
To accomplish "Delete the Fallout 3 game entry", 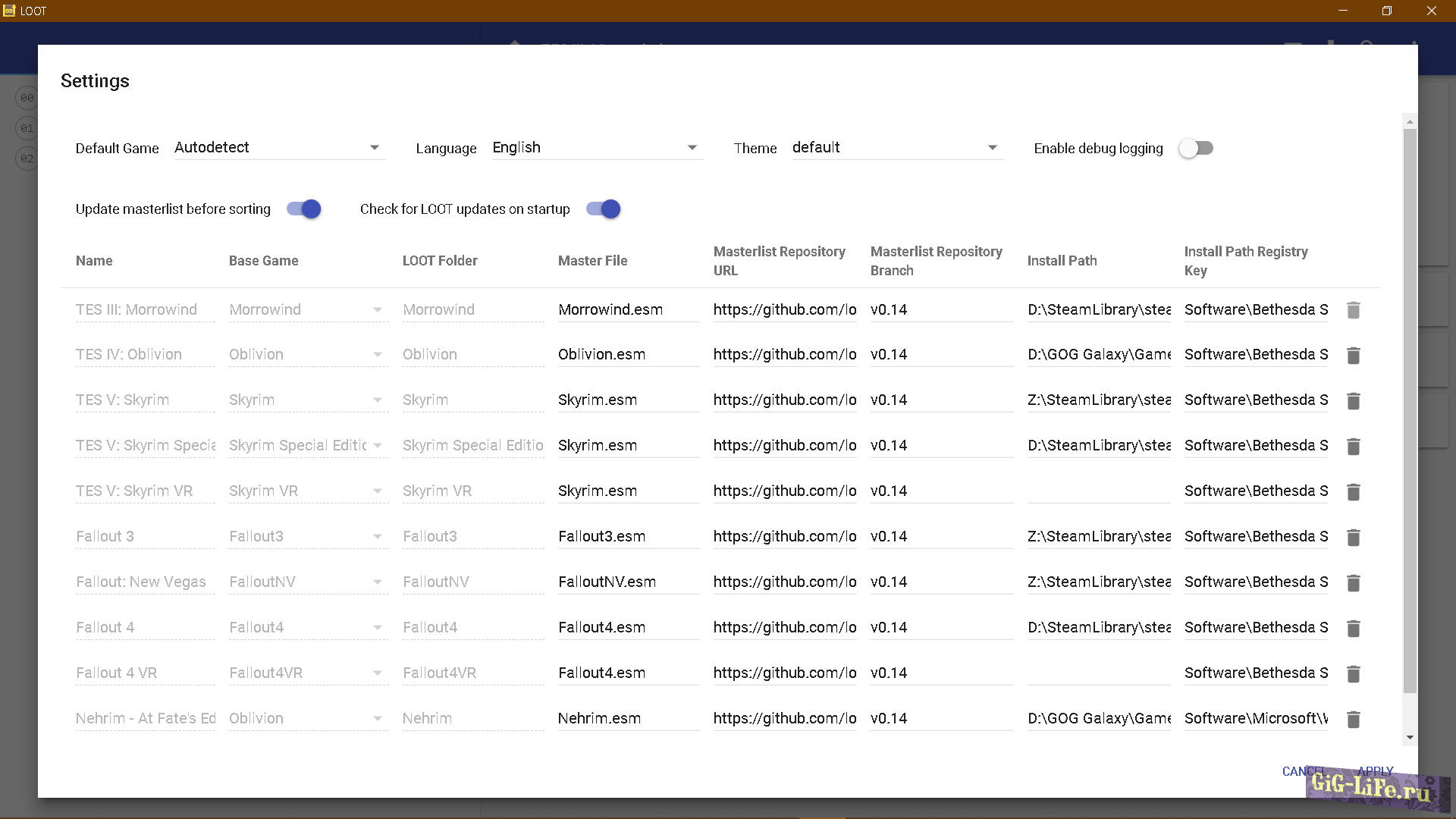I will point(1354,537).
